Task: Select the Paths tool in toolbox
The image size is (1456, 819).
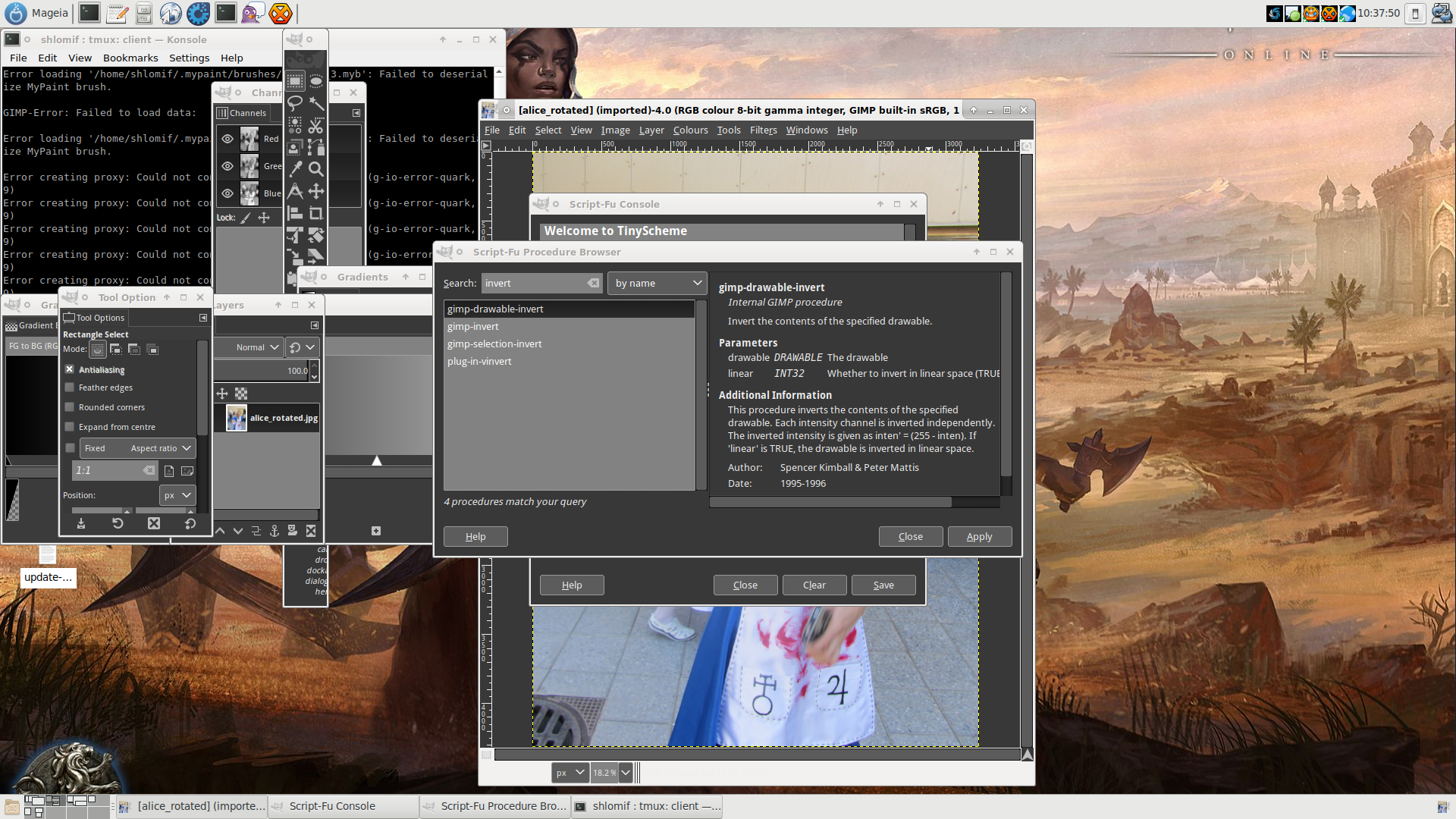Action: [x=316, y=147]
